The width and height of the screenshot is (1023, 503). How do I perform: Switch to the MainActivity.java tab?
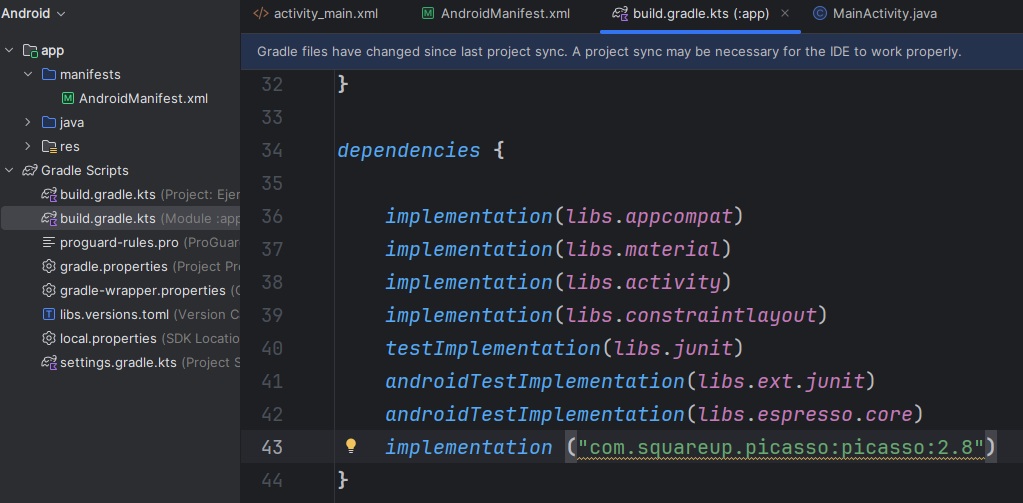pyautogui.click(x=875, y=14)
